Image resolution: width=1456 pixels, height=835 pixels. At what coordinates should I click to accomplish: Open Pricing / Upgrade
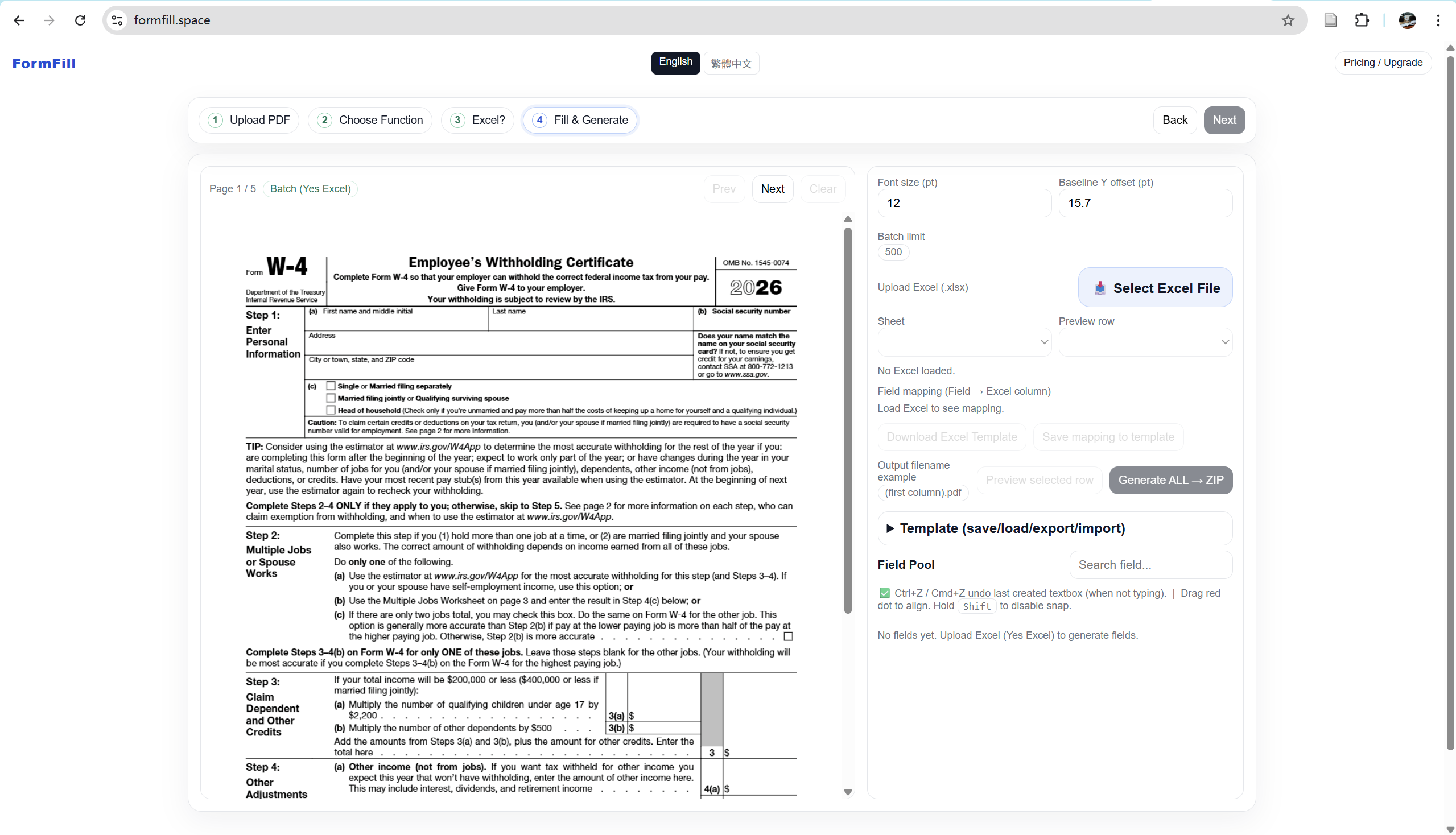click(1383, 62)
